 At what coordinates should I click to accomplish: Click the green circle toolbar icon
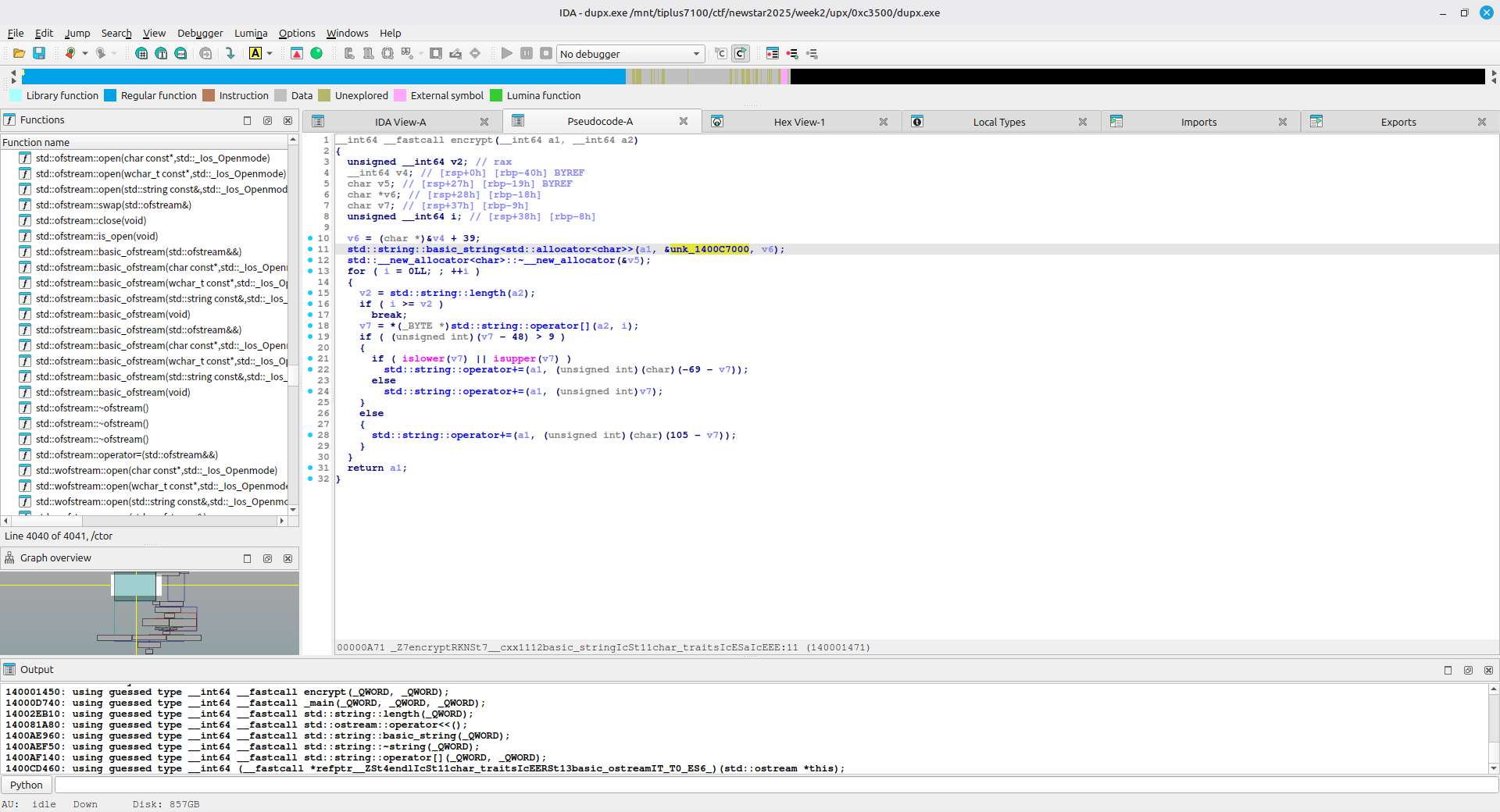click(x=316, y=53)
